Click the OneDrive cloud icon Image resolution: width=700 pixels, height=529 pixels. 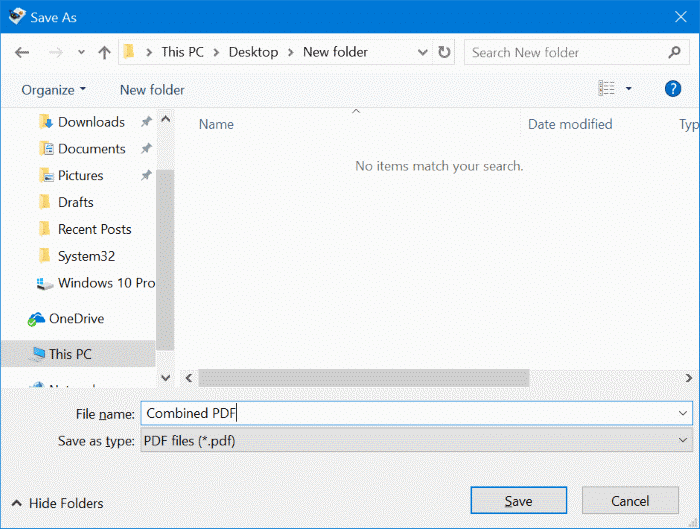point(36,319)
